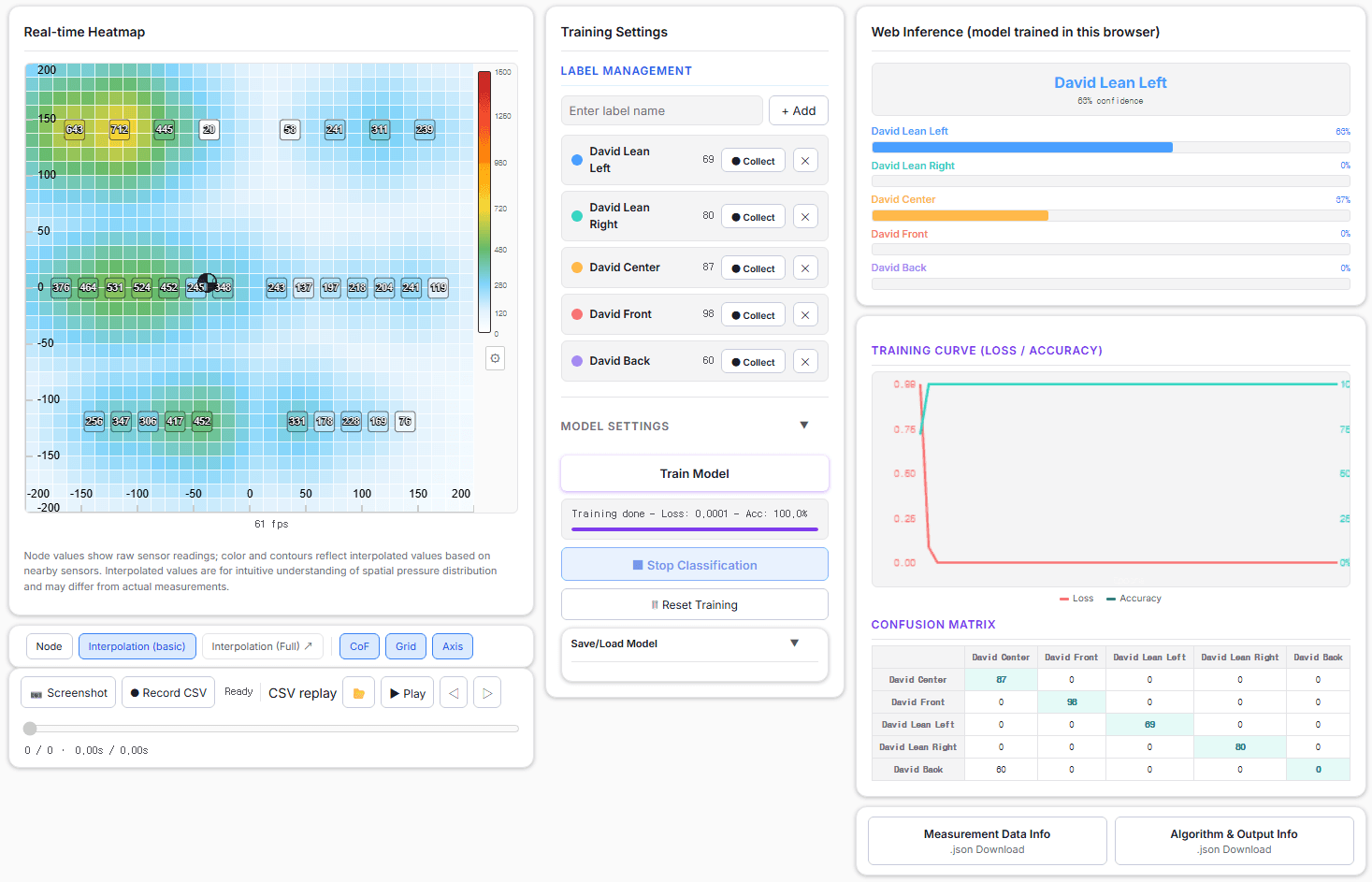The height and width of the screenshot is (882, 1372).
Task: Delete the David Center label
Action: (x=805, y=268)
